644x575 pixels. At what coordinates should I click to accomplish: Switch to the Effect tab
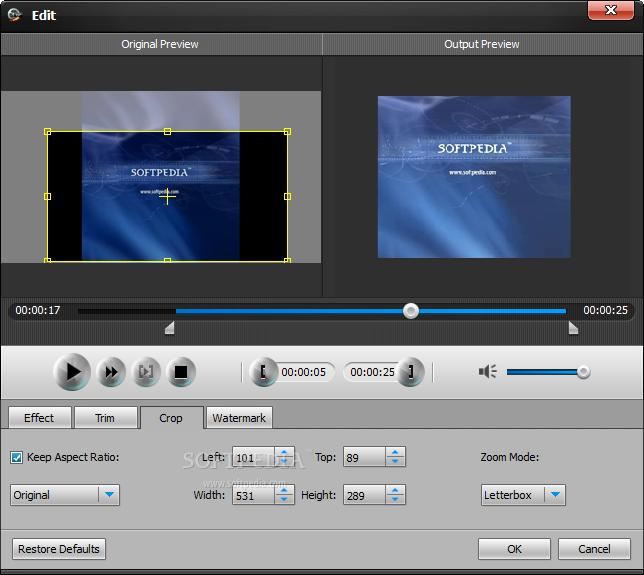39,418
